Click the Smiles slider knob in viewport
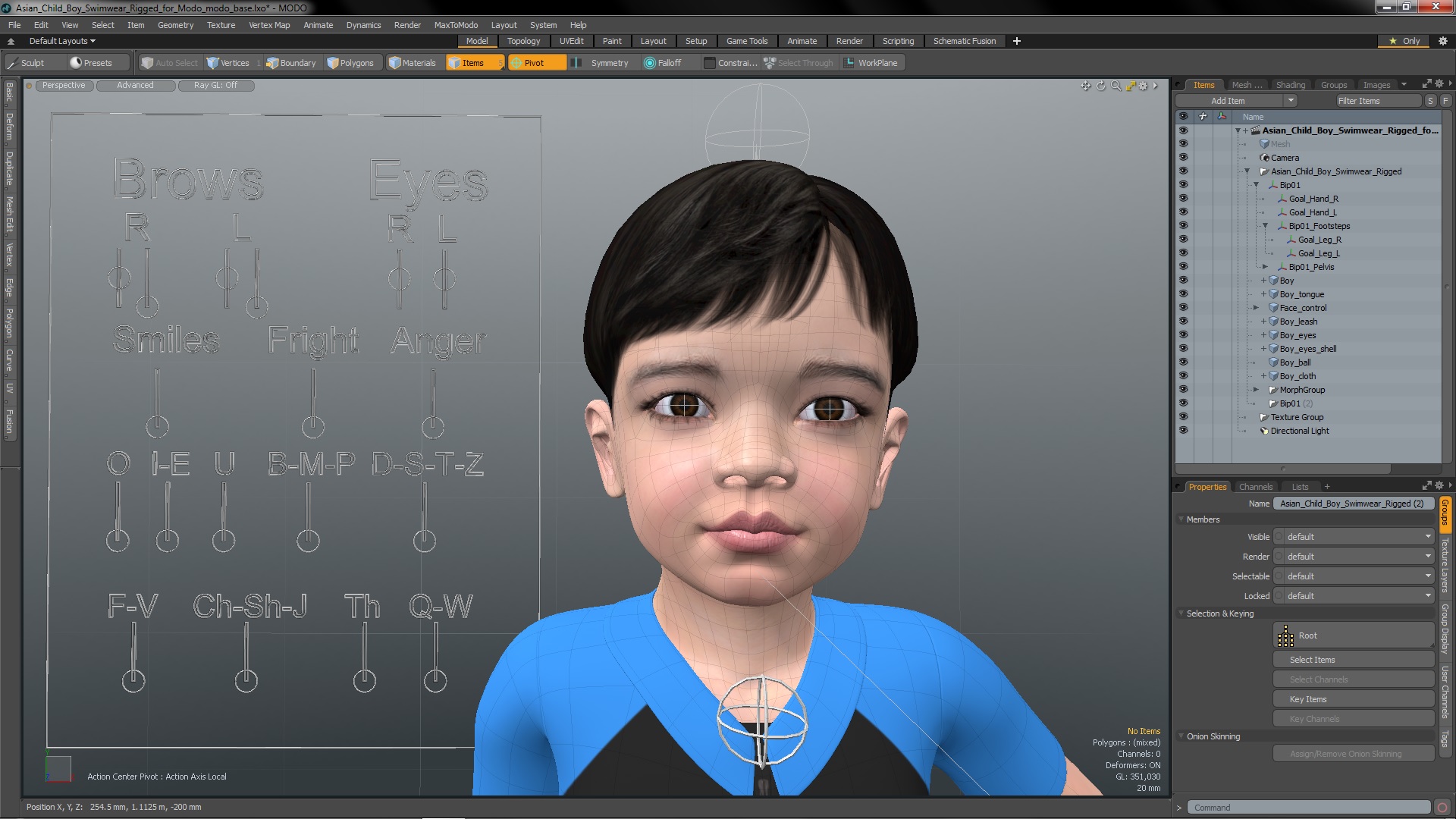Viewport: 1456px width, 819px height. tap(157, 427)
